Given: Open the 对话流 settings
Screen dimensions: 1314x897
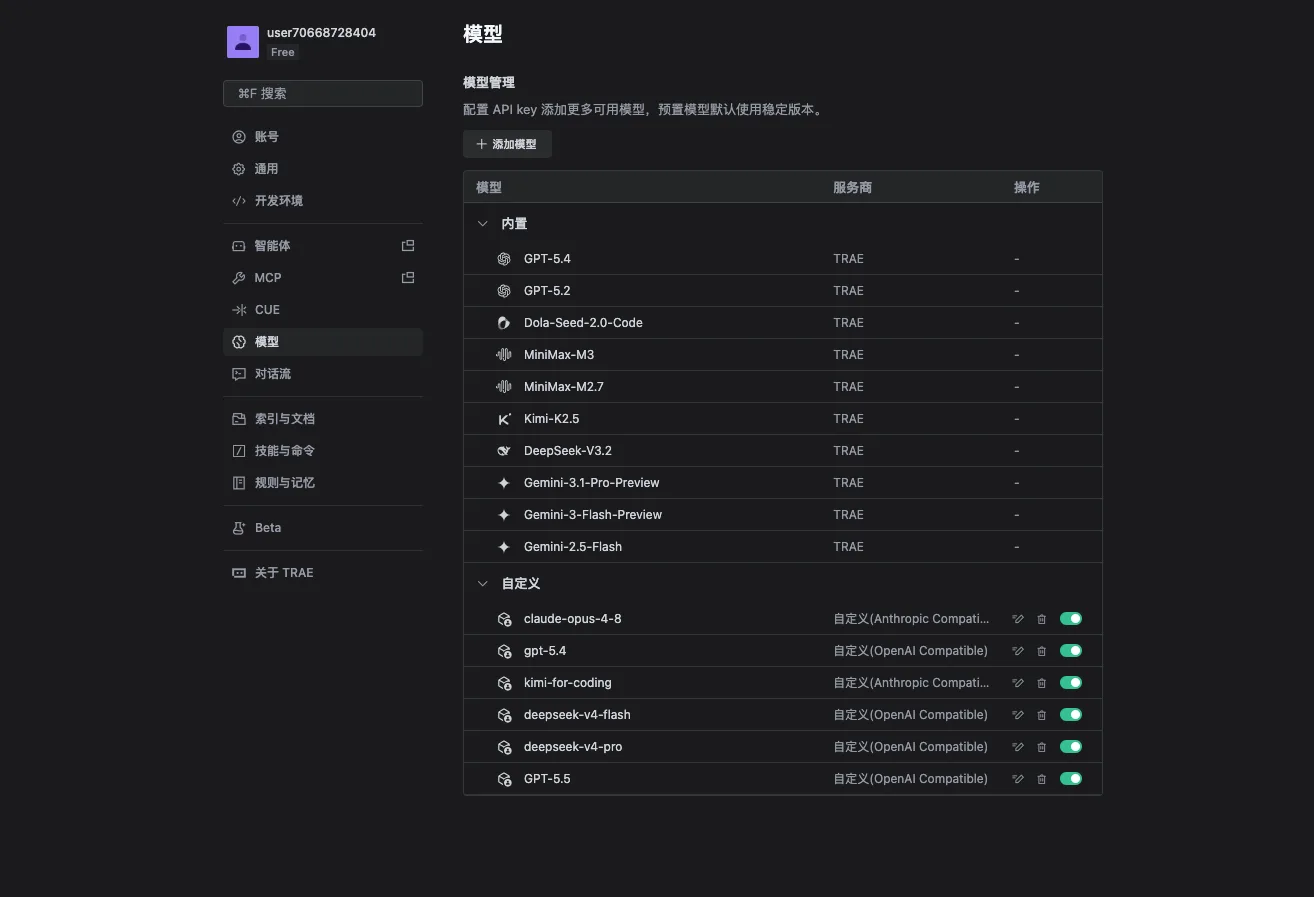Looking at the screenshot, I should point(323,374).
